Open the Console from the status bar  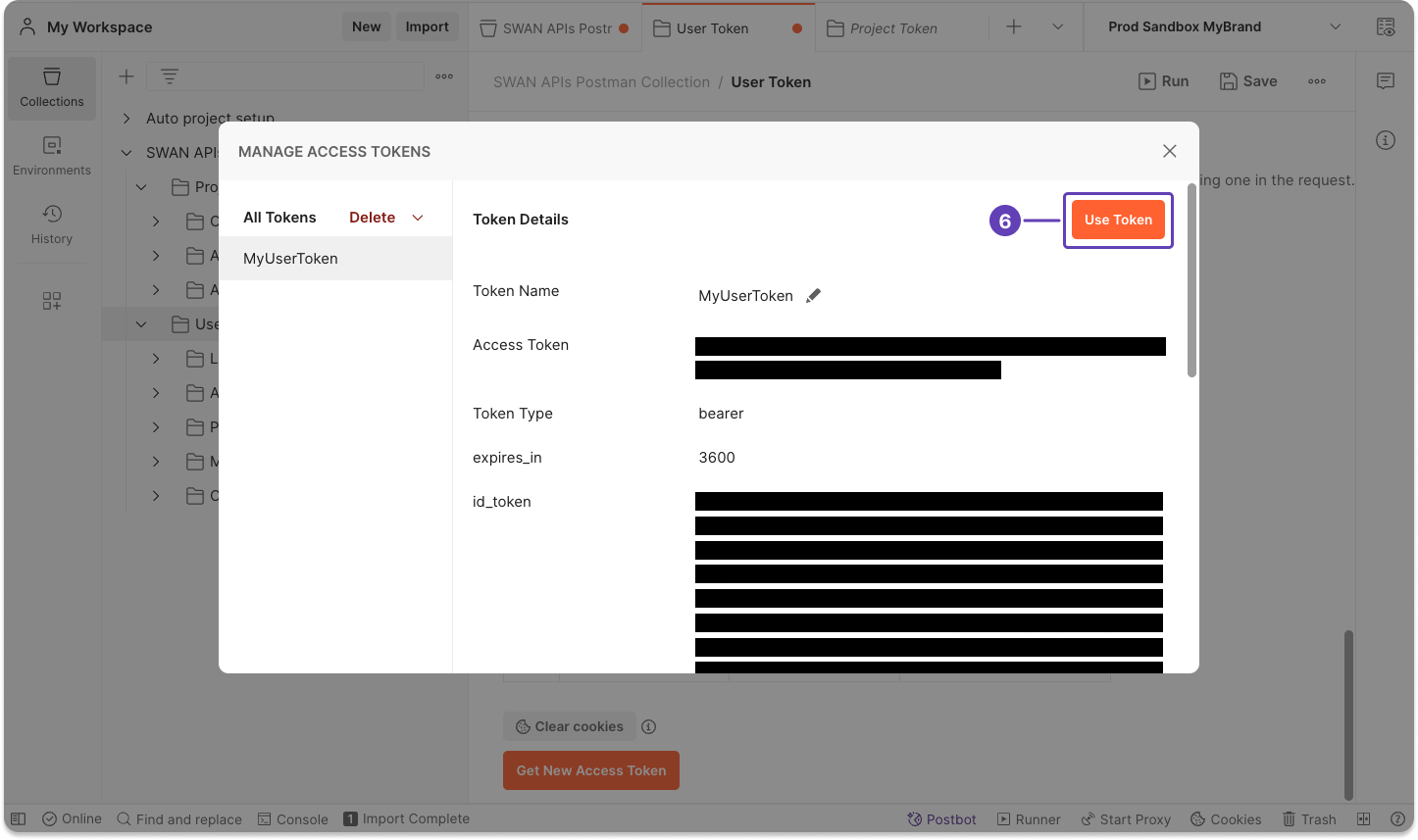[x=292, y=818]
